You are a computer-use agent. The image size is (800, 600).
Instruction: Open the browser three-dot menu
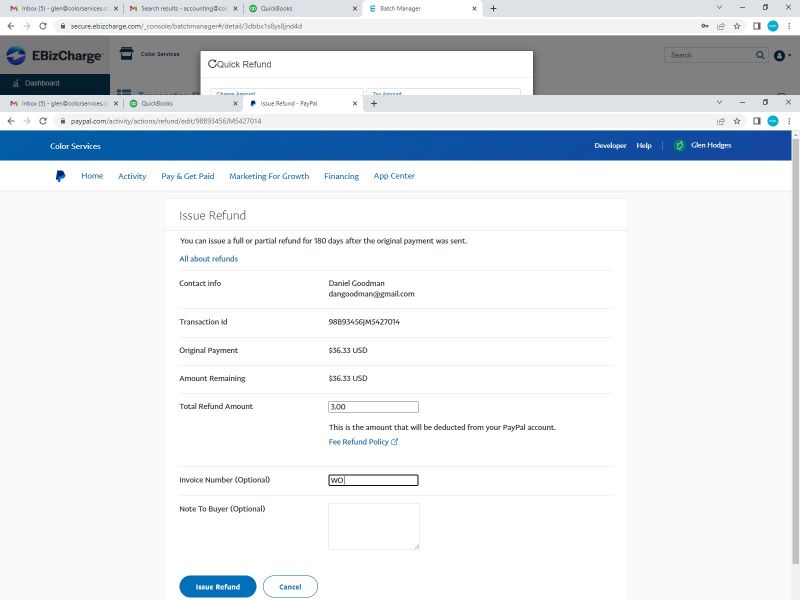790,121
